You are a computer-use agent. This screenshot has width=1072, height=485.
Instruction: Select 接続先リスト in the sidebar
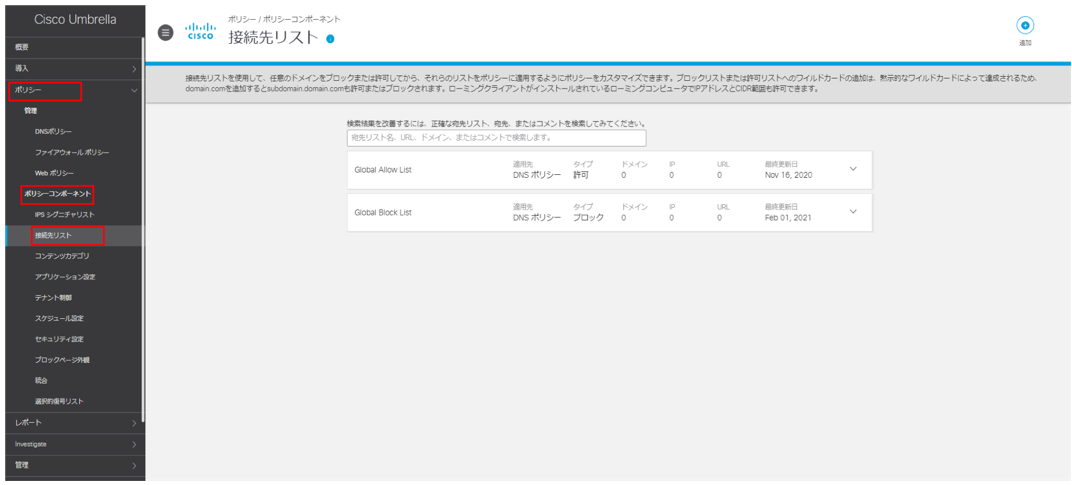(x=53, y=235)
